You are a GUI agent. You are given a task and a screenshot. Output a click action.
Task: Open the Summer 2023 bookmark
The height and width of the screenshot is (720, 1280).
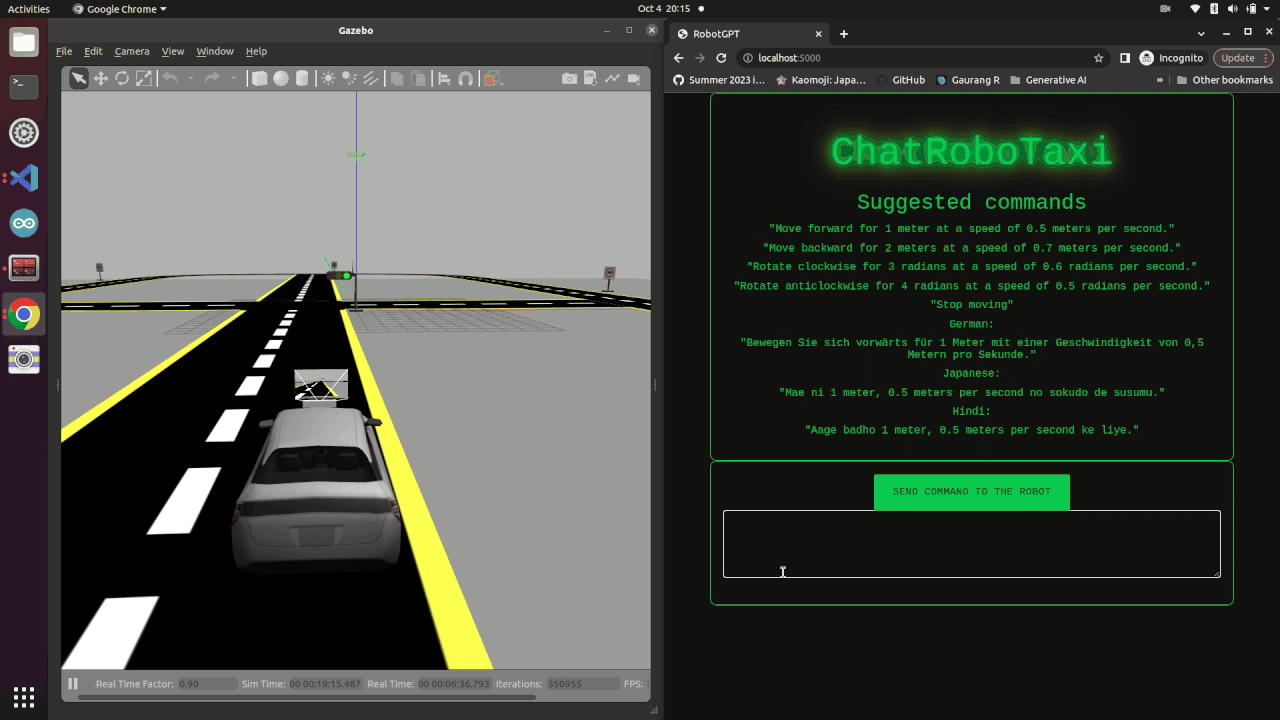719,80
